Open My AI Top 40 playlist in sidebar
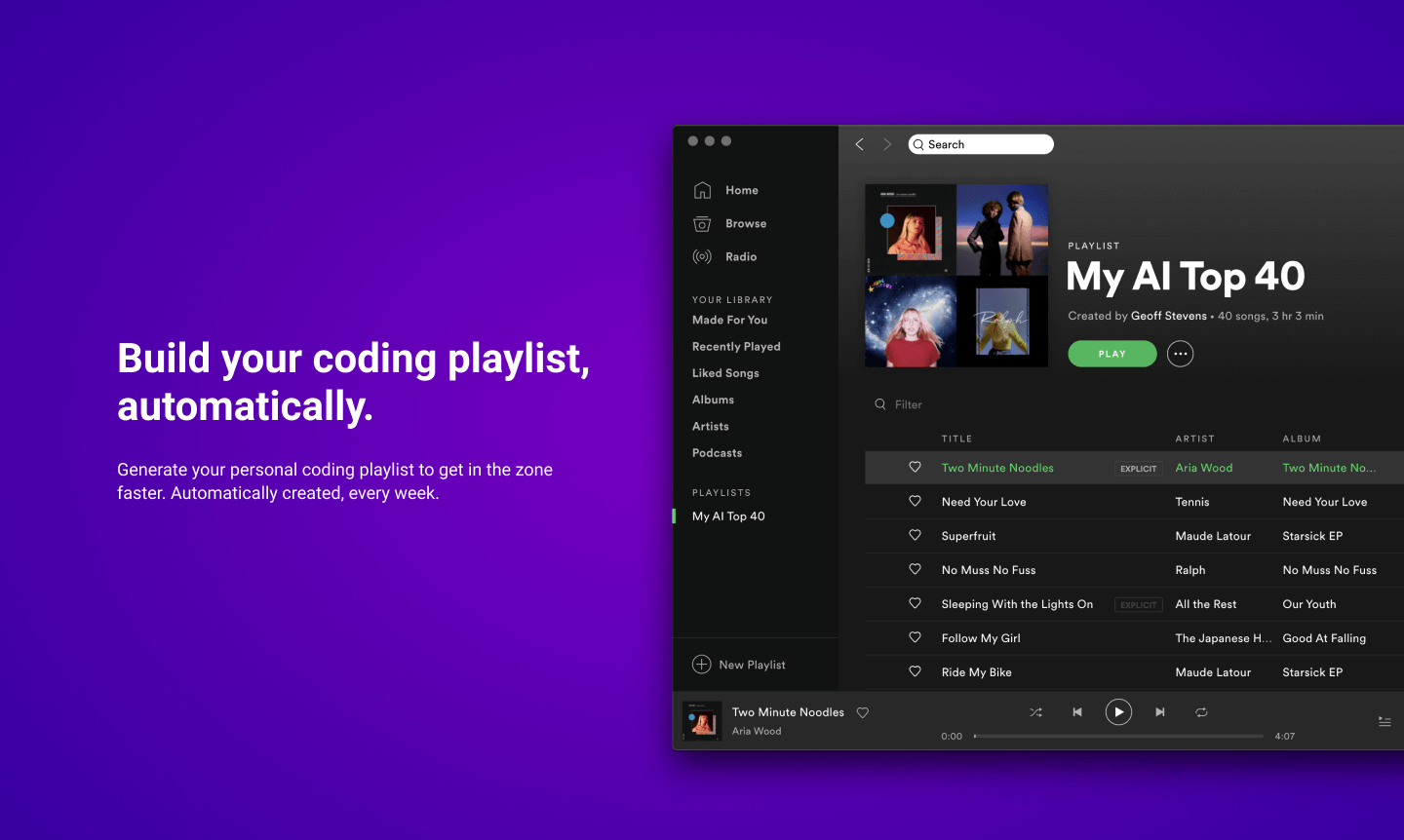Viewport: 1404px width, 840px height. point(728,516)
